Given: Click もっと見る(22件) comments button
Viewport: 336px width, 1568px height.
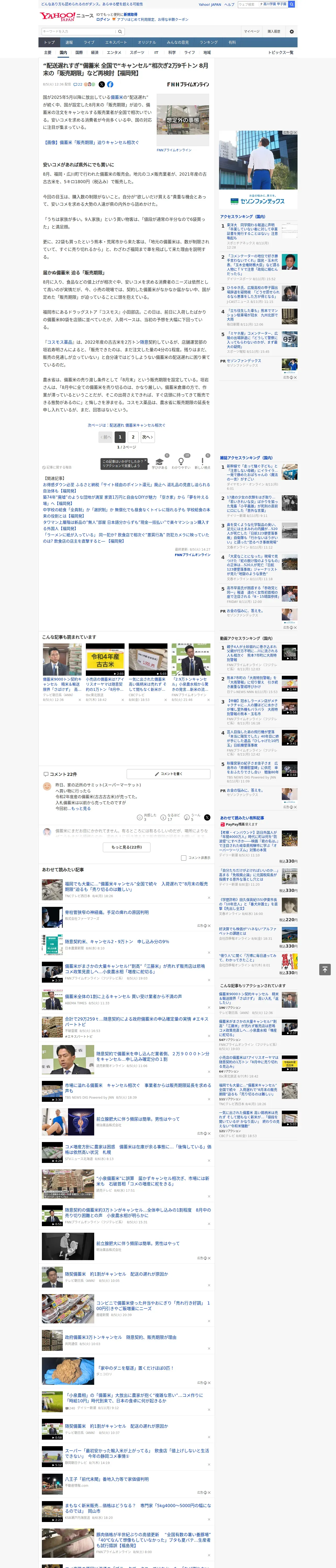Looking at the screenshot, I should click(126, 847).
